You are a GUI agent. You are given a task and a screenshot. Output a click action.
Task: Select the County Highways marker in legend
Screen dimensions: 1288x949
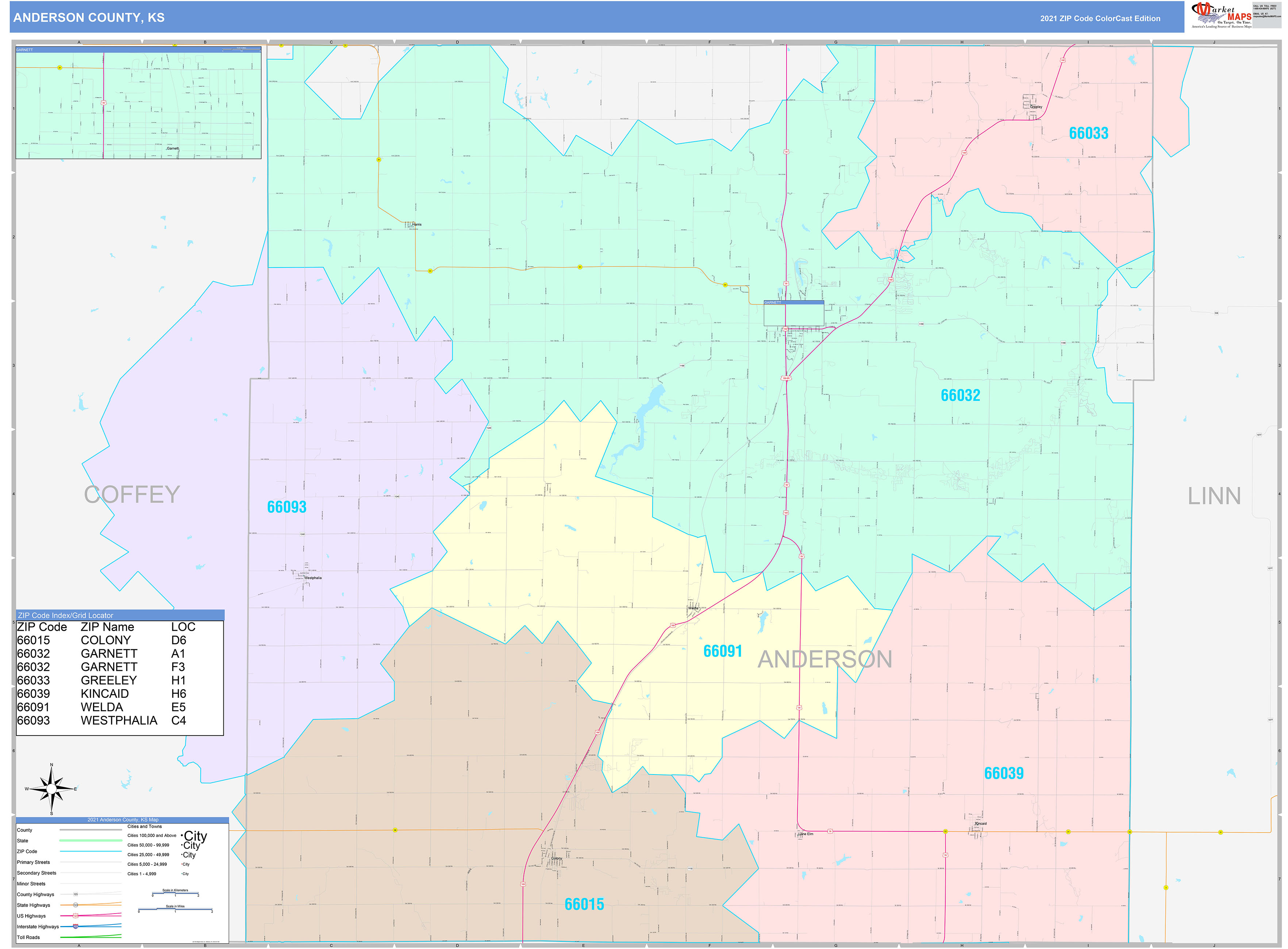pyautogui.click(x=76, y=894)
